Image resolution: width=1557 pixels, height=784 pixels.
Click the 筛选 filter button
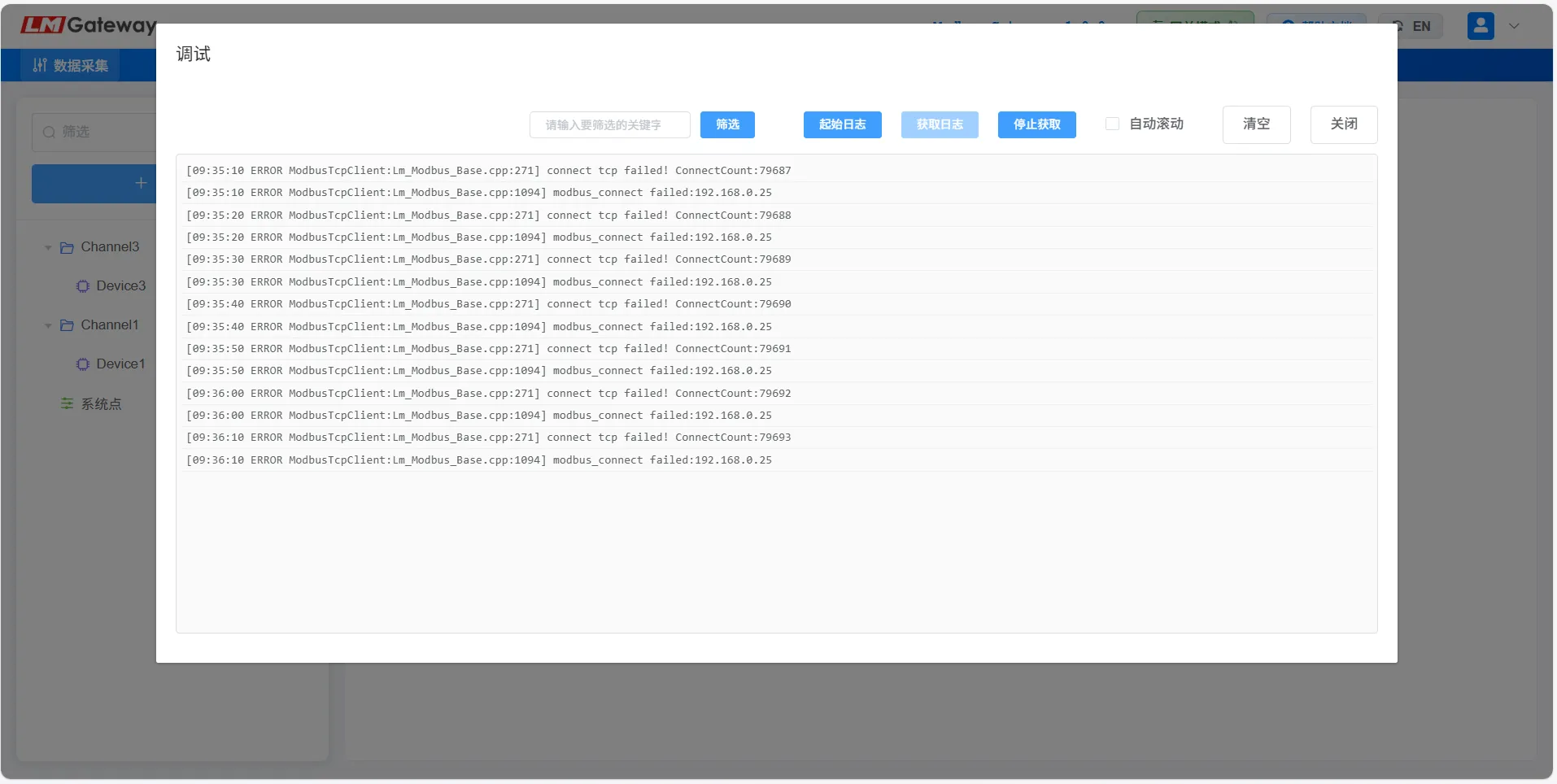[x=727, y=124]
